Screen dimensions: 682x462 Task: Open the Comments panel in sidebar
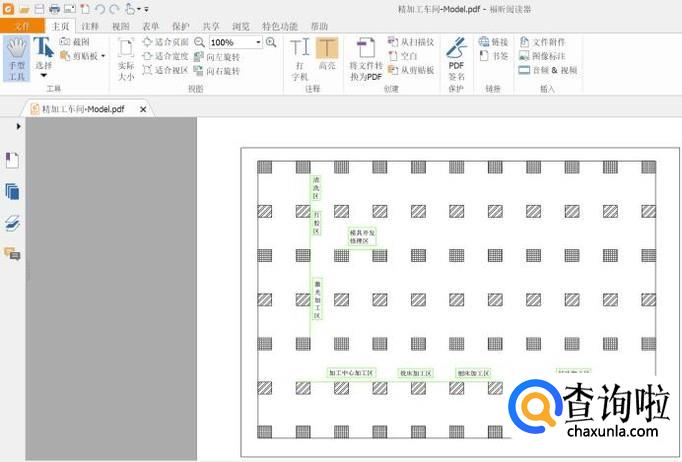click(12, 254)
